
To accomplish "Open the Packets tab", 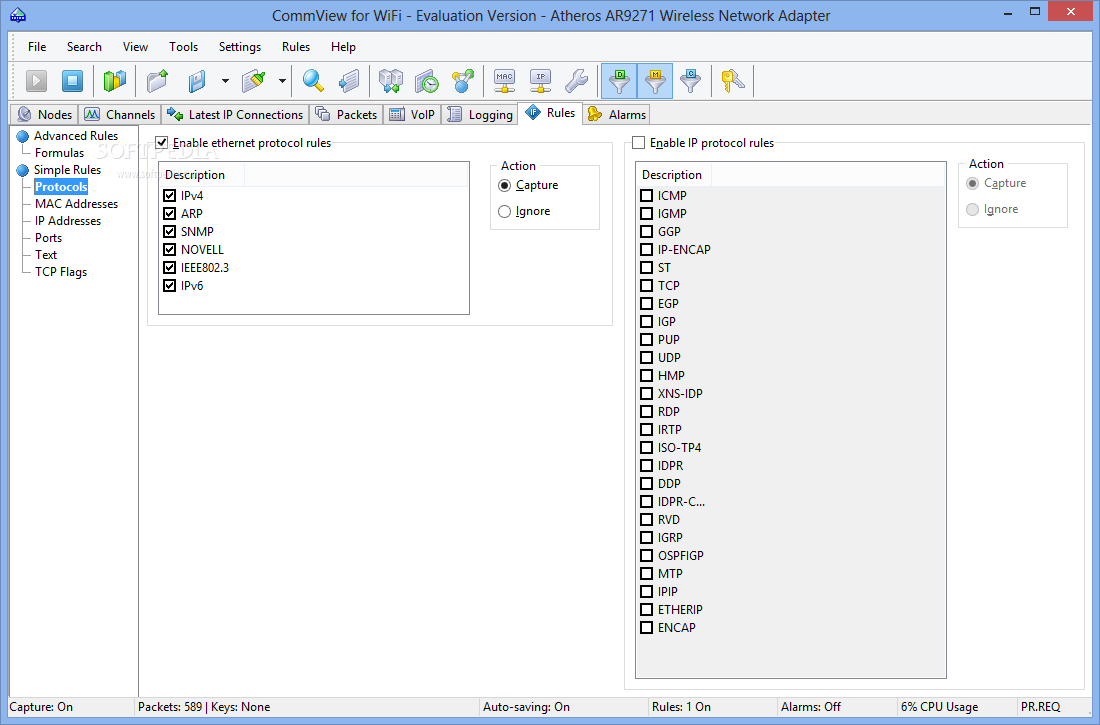I will 347,114.
